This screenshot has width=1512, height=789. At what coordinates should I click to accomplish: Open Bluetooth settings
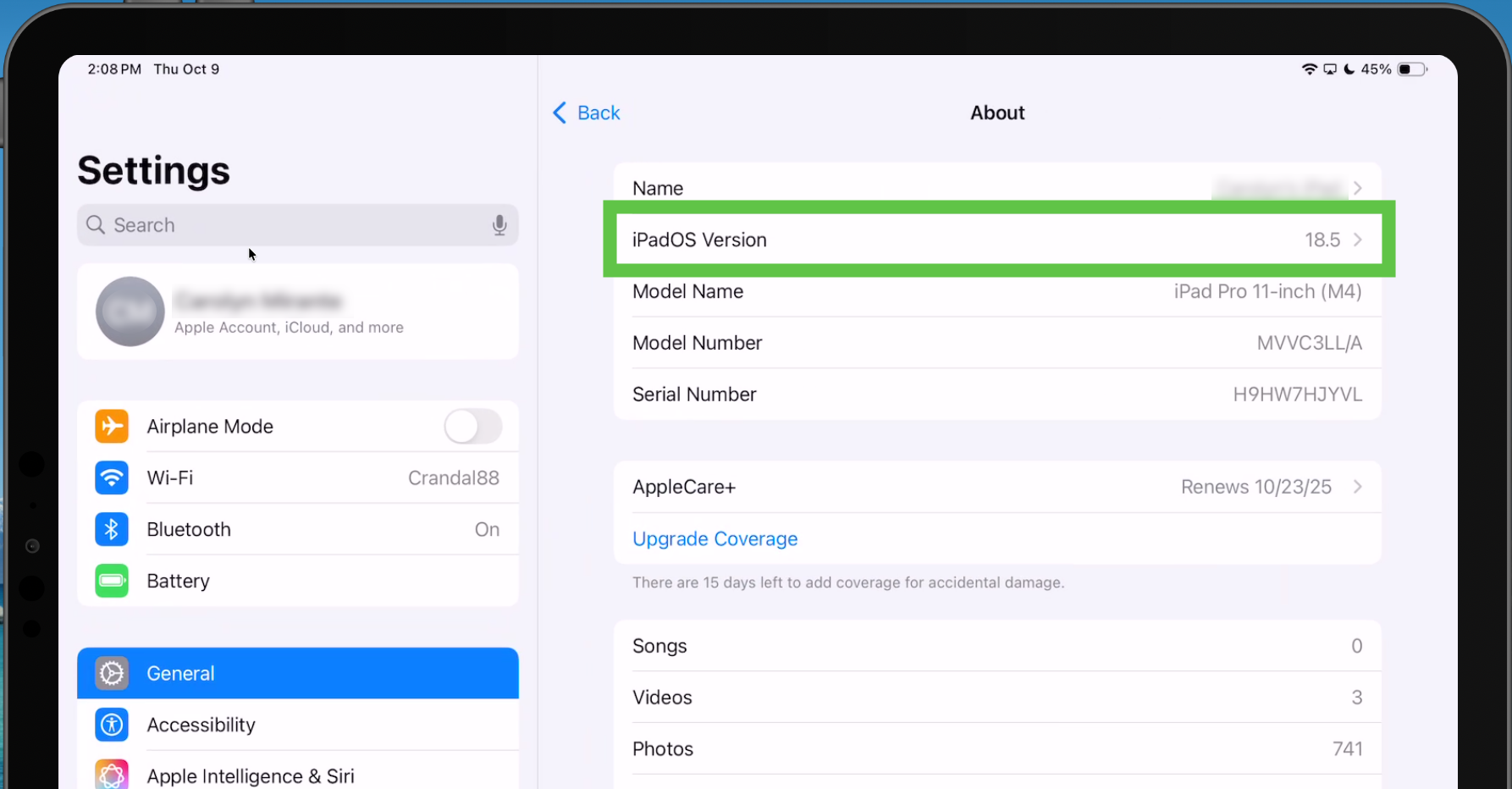click(x=298, y=529)
